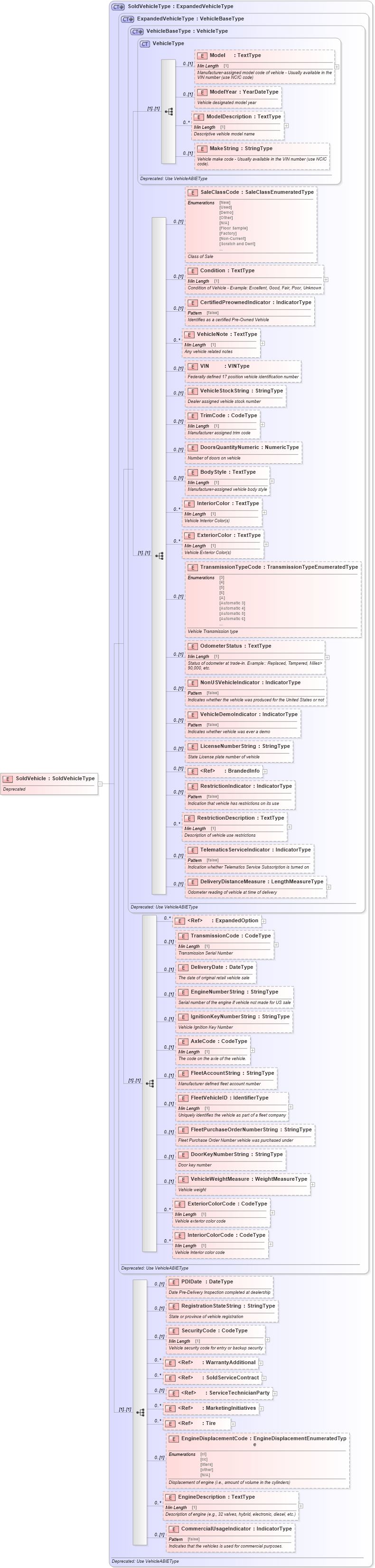Collapse the SoldVehicle root node
Screen dimensions: 375x1568
pos(100,784)
